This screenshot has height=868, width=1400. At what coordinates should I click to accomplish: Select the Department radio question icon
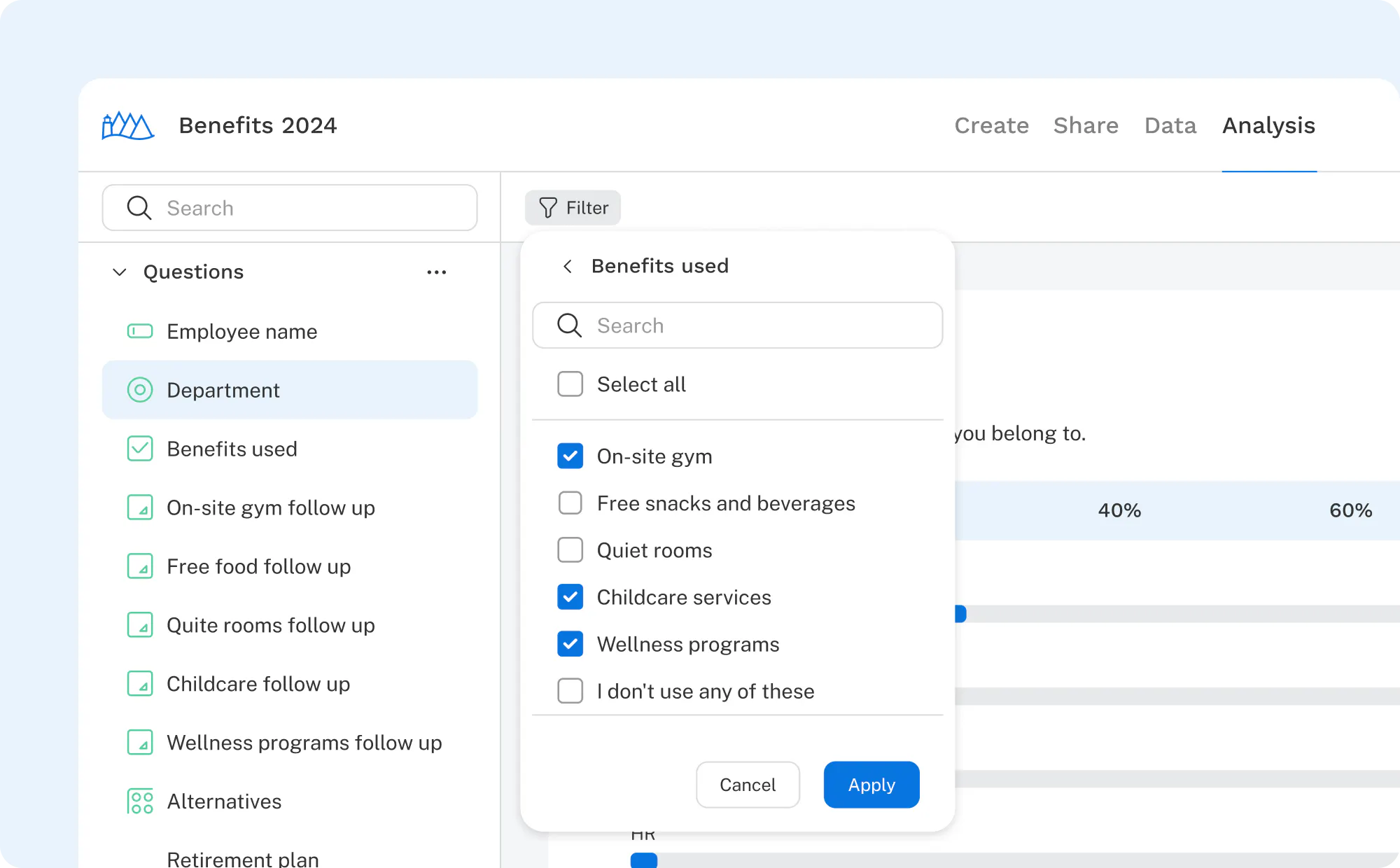(x=140, y=390)
